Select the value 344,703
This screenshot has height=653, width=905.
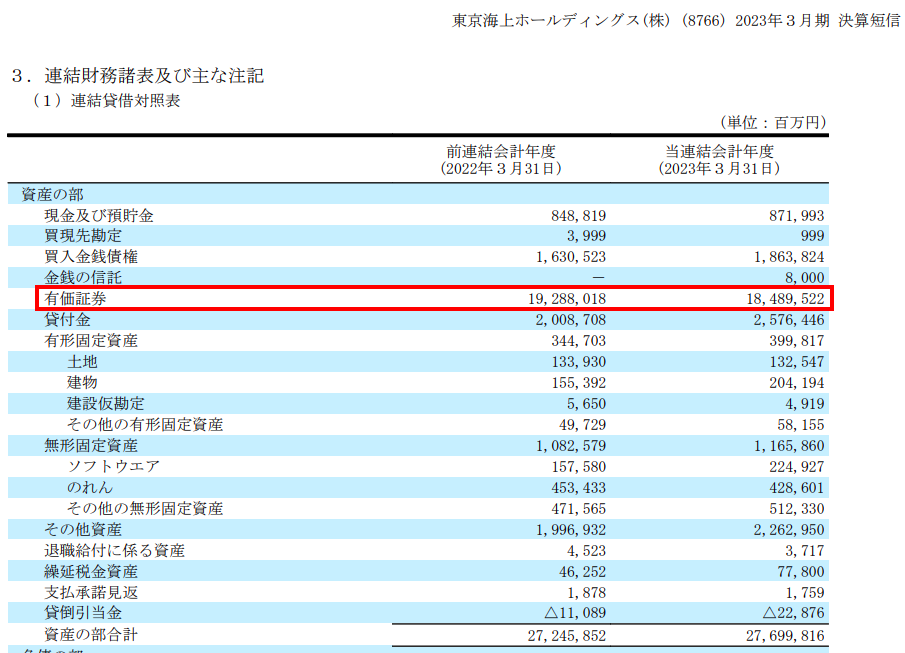(x=578, y=341)
